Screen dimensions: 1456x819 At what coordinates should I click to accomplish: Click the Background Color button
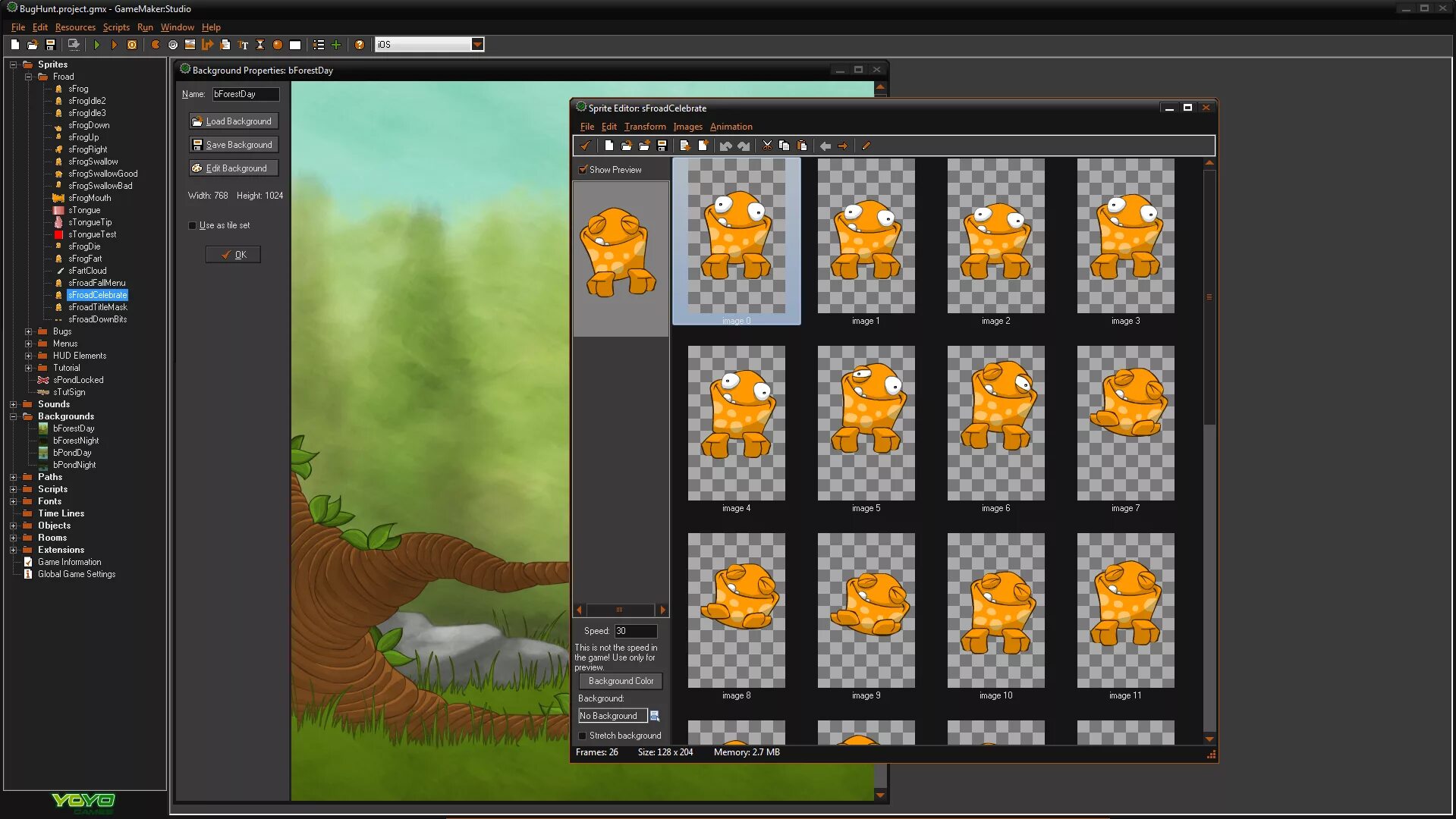(621, 681)
